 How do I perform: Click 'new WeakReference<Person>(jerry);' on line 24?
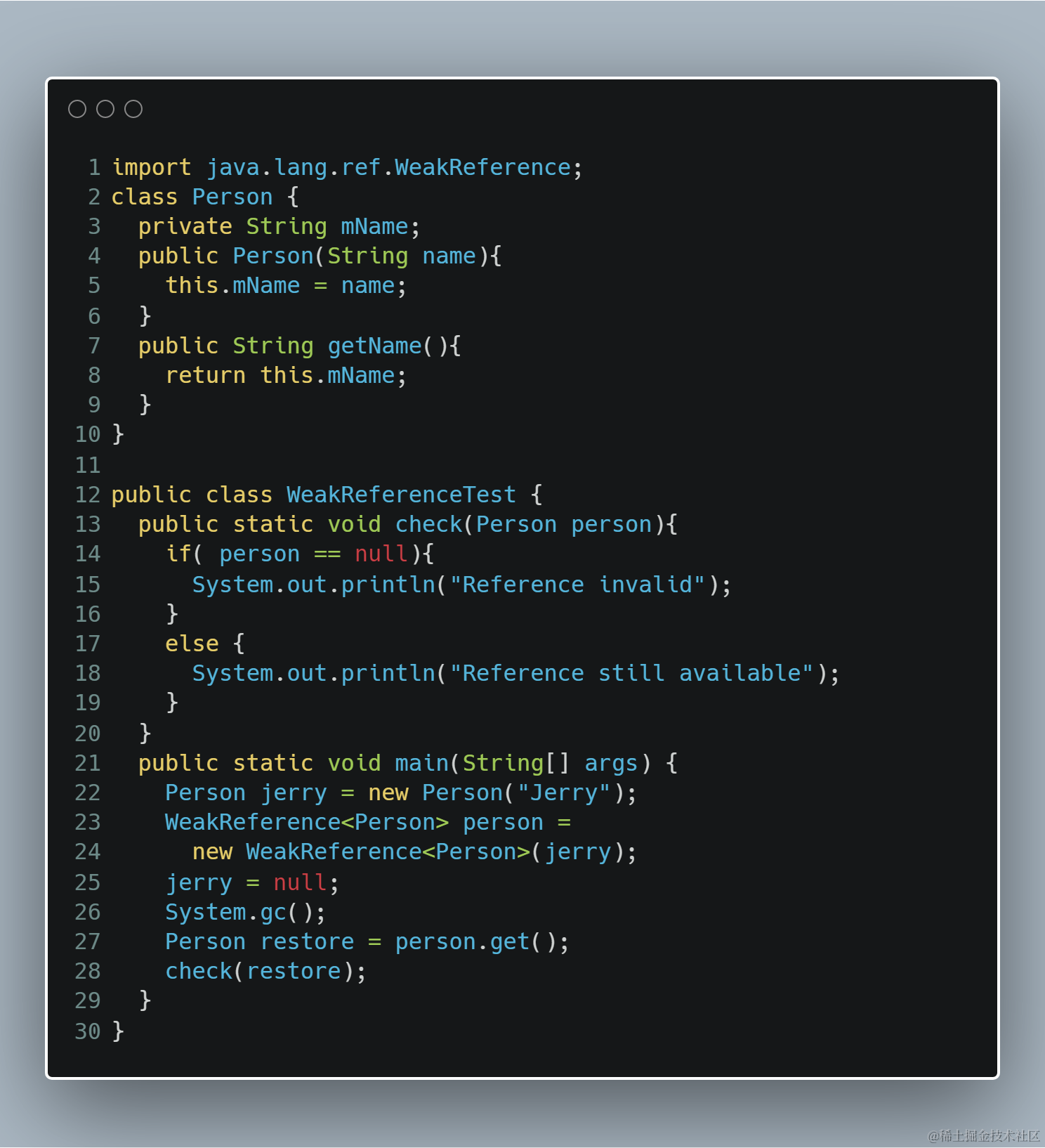pos(414,852)
